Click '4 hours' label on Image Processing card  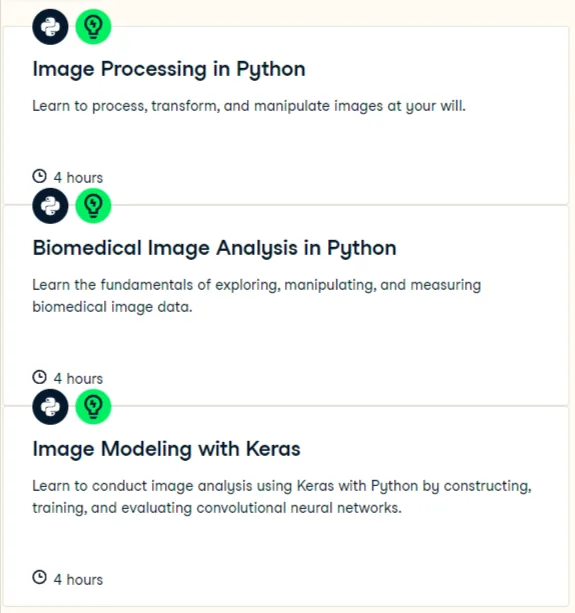tap(78, 177)
